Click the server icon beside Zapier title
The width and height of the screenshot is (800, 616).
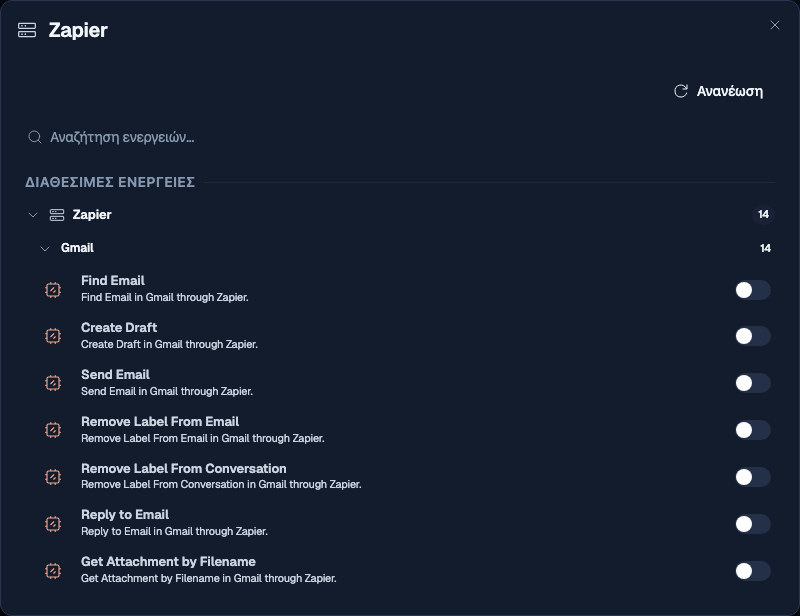27,30
